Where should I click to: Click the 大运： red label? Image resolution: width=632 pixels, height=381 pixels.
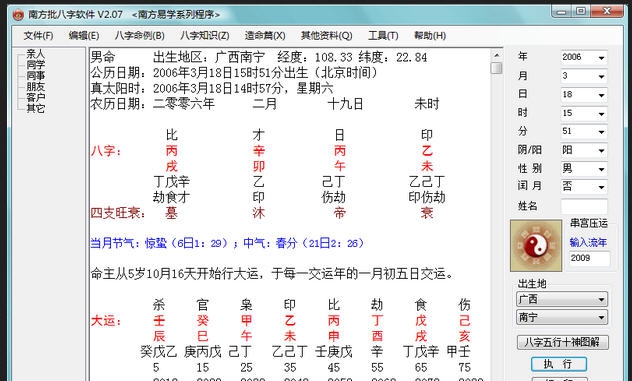pyautogui.click(x=106, y=321)
